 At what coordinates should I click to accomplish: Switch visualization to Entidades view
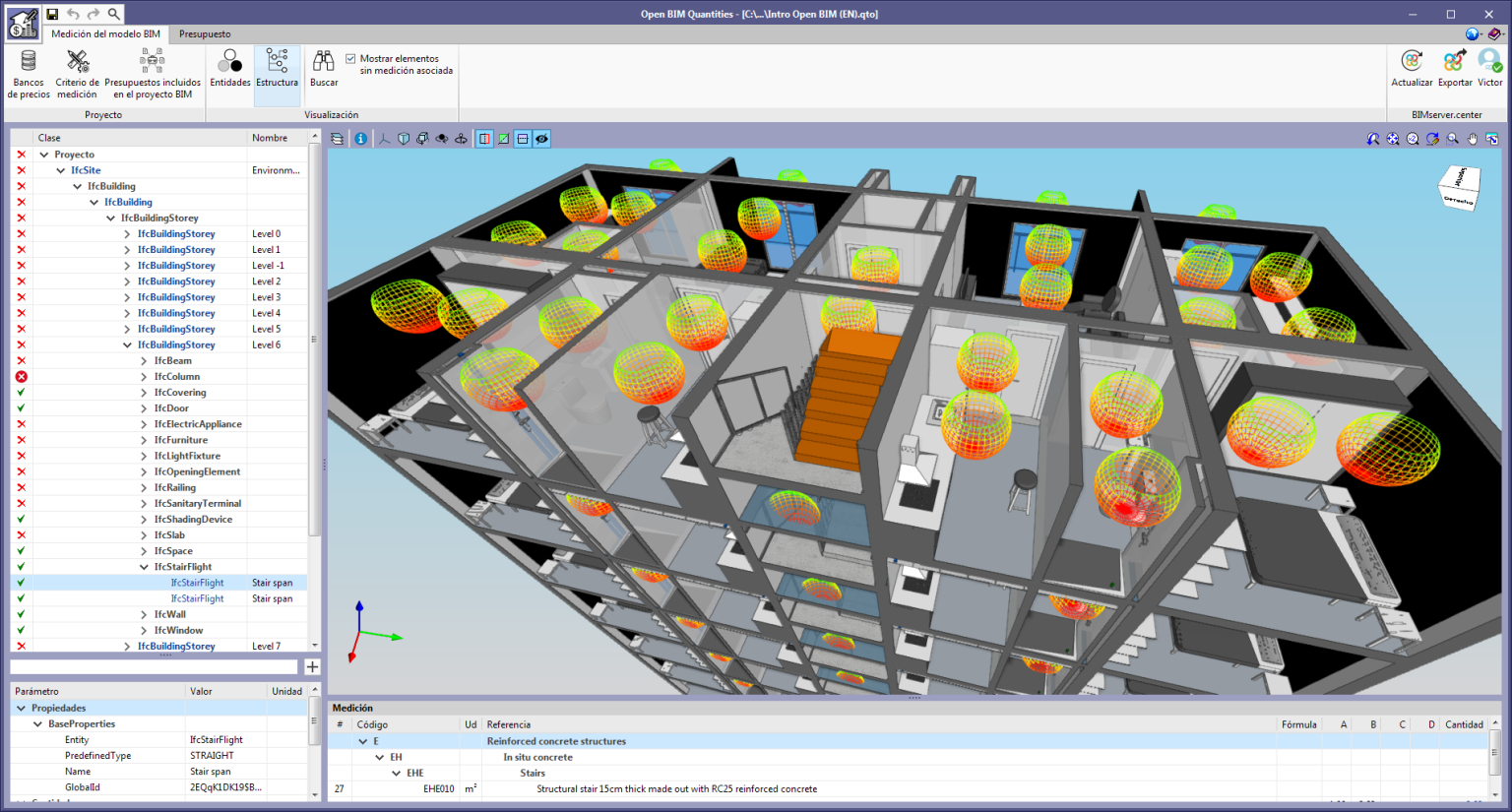[x=229, y=69]
